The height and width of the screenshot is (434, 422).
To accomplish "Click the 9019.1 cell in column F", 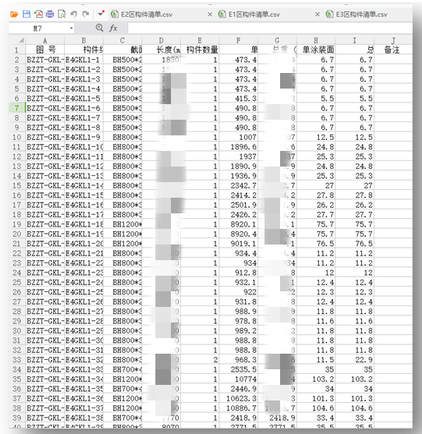I will 238,243.
